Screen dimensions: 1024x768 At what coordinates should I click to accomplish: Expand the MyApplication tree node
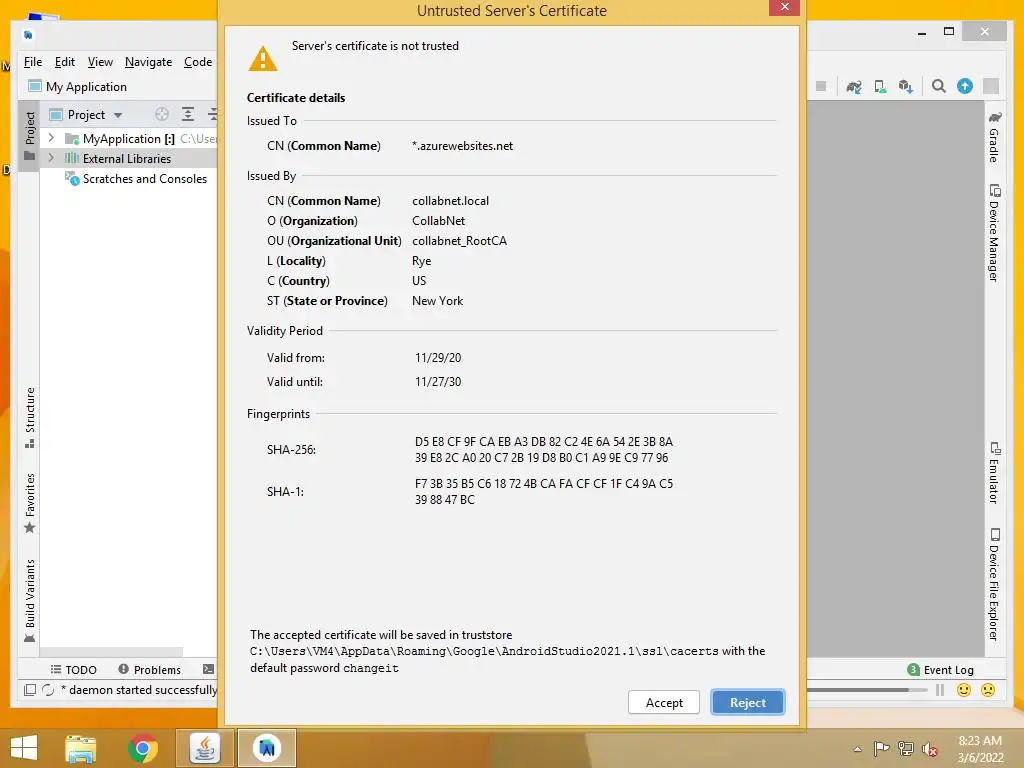(x=51, y=138)
